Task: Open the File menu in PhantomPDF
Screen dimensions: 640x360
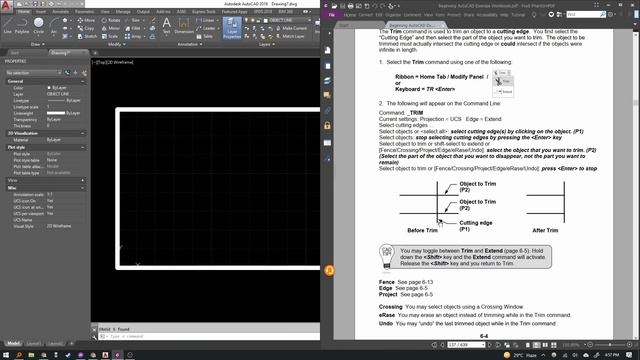Action: pyautogui.click(x=331, y=15)
